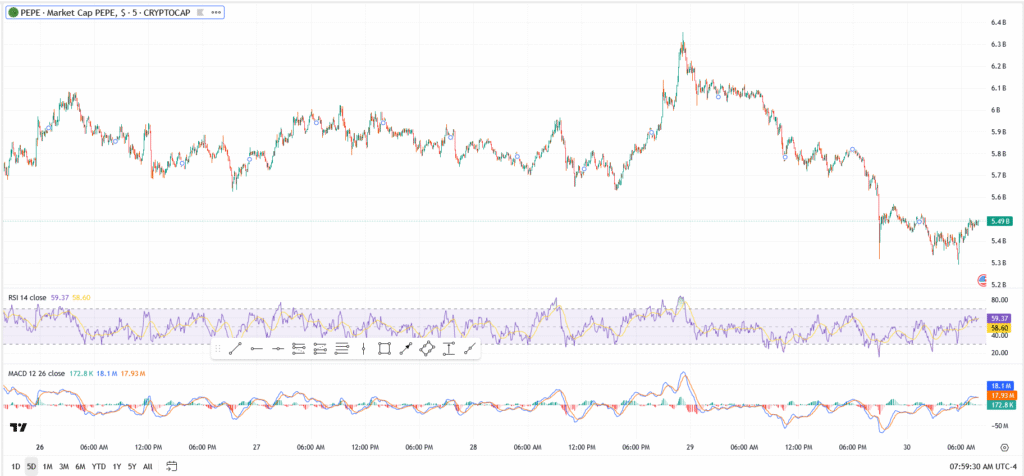The image size is (1024, 476).
Task: Set the chart range to 5Y
Action: pyautogui.click(x=132, y=466)
